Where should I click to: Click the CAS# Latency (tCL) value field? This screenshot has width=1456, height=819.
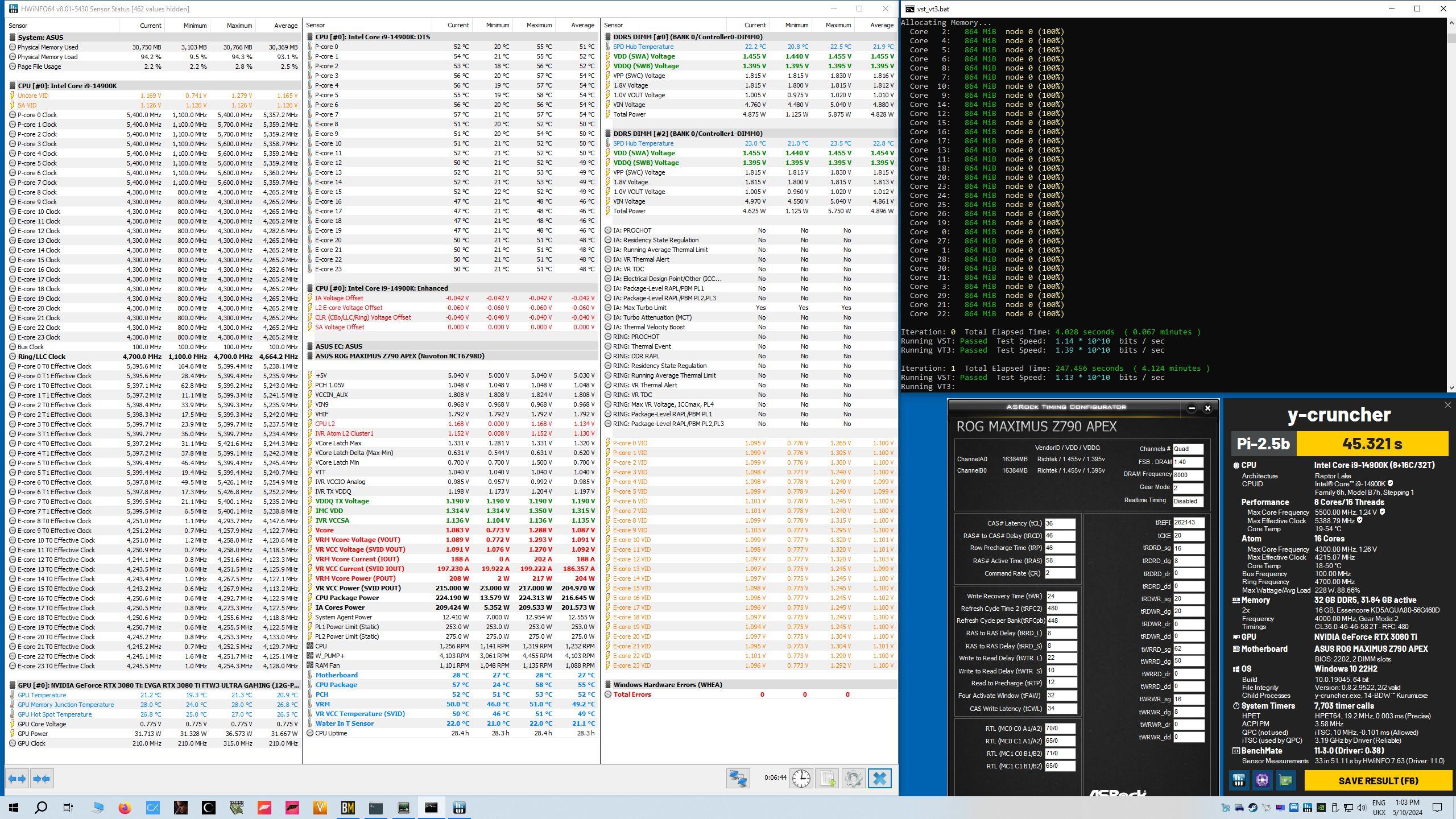click(1060, 523)
